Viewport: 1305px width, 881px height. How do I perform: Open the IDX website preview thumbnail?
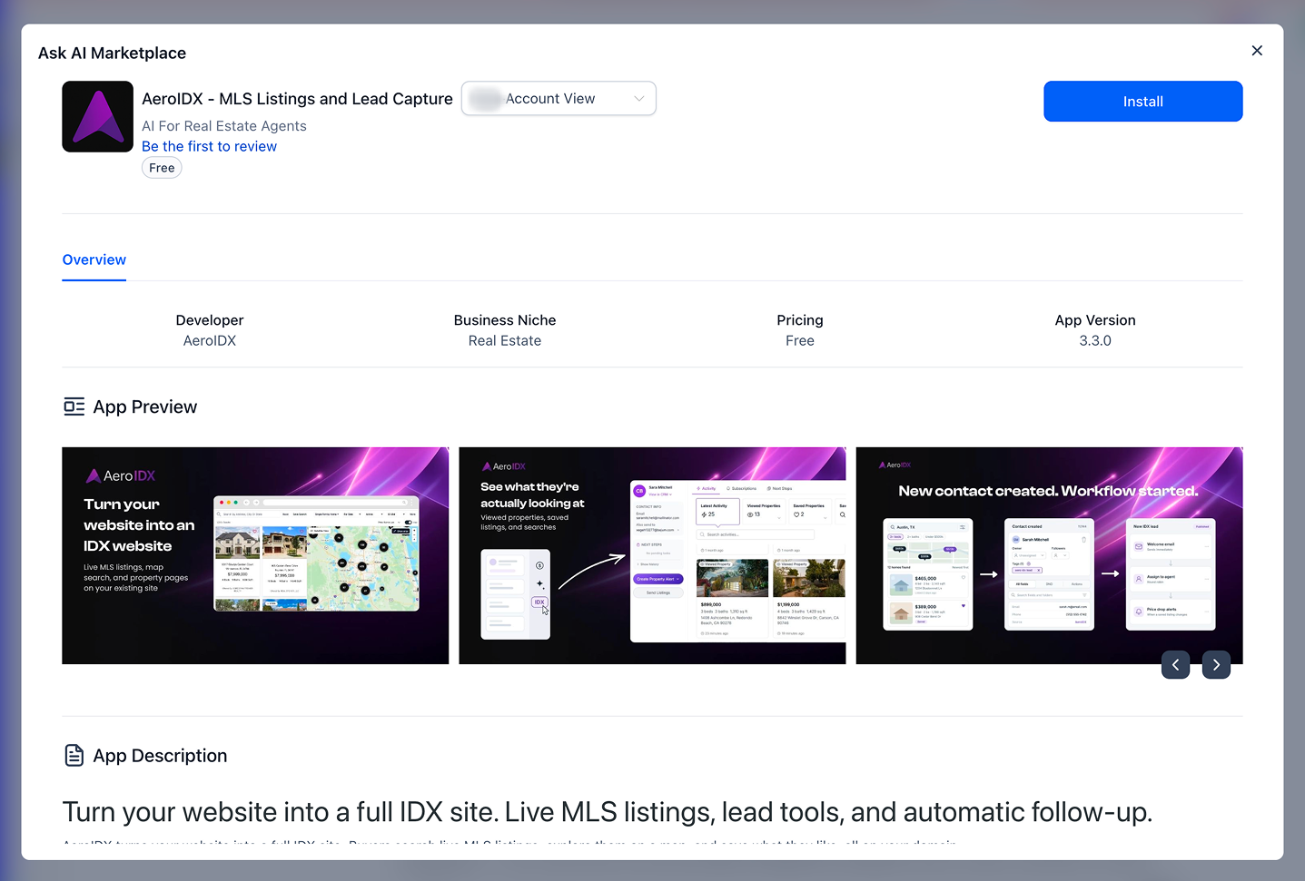click(x=256, y=556)
